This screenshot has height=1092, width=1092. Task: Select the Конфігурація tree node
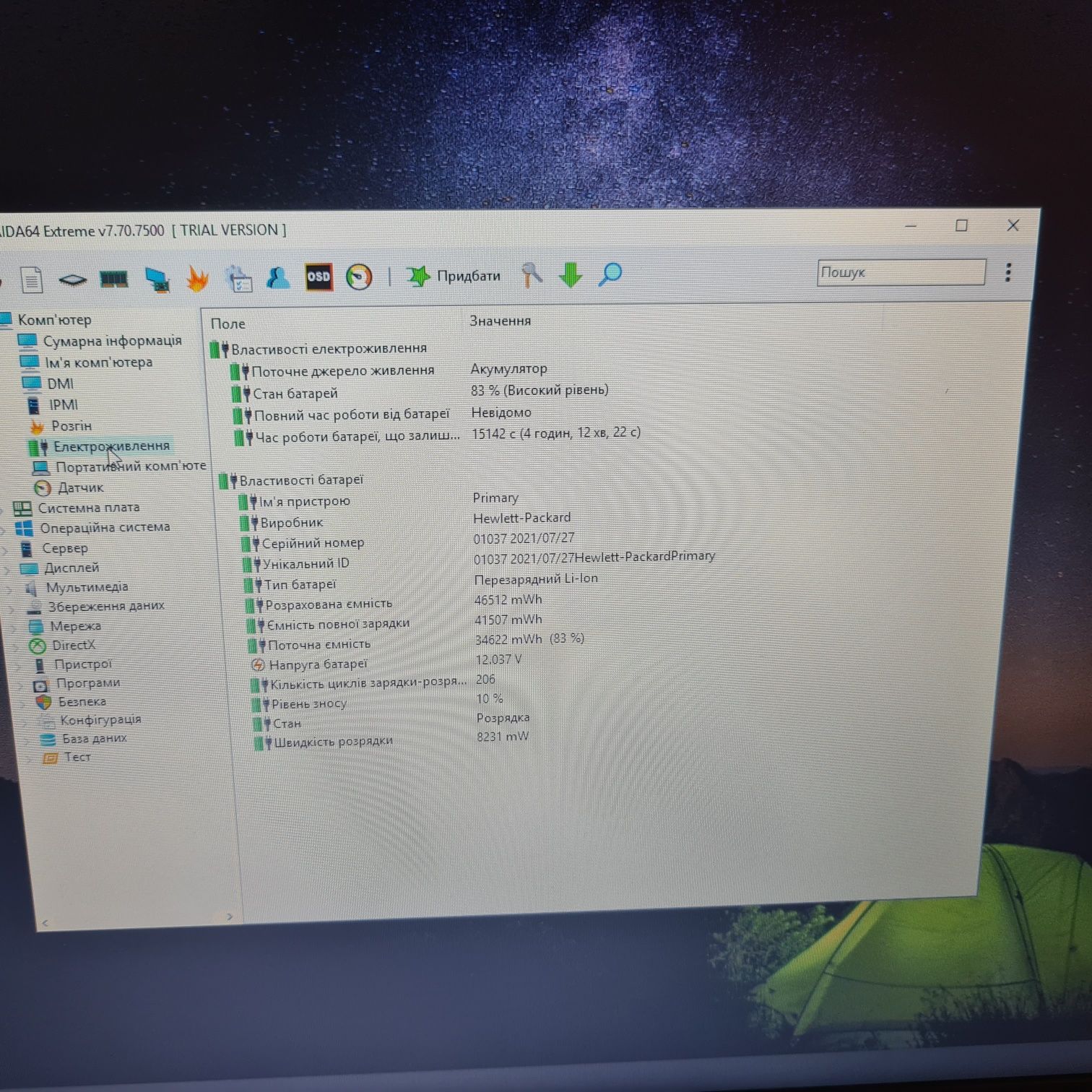90,719
